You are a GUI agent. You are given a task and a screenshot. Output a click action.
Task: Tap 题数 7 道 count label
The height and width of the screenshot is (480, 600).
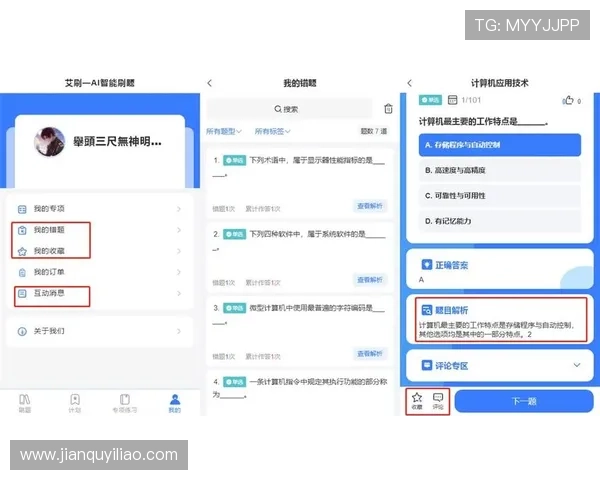coord(373,131)
